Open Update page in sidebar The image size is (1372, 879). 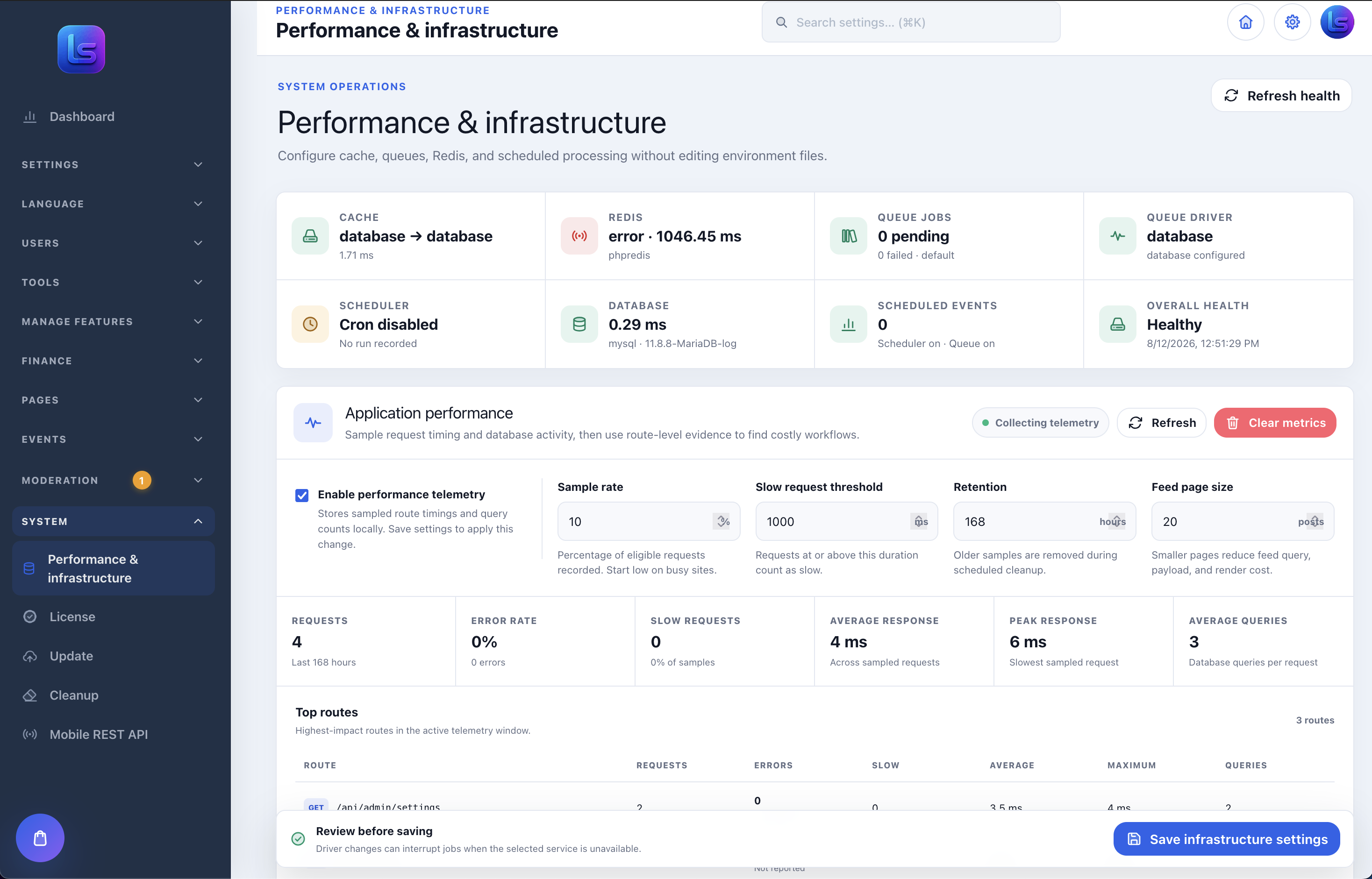click(x=113, y=656)
